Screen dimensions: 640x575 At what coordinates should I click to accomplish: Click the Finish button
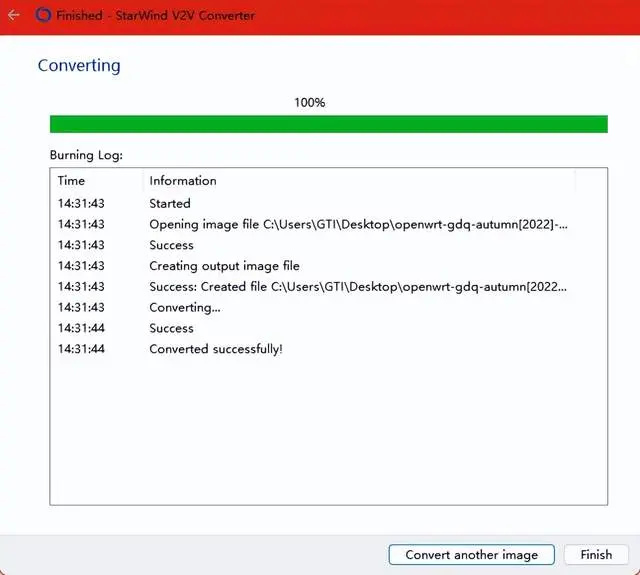596,555
